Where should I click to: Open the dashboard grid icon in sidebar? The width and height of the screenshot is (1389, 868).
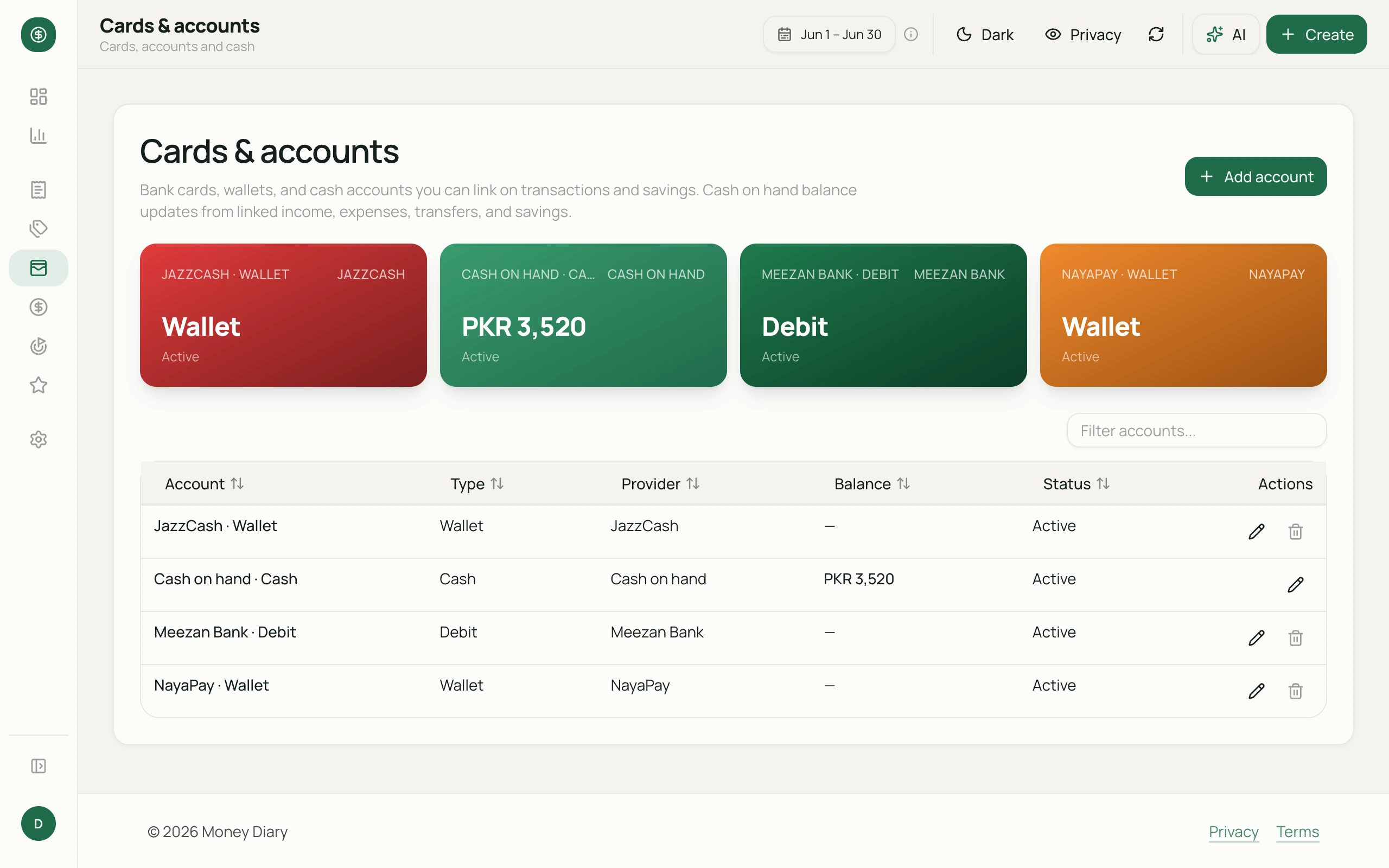tap(39, 97)
